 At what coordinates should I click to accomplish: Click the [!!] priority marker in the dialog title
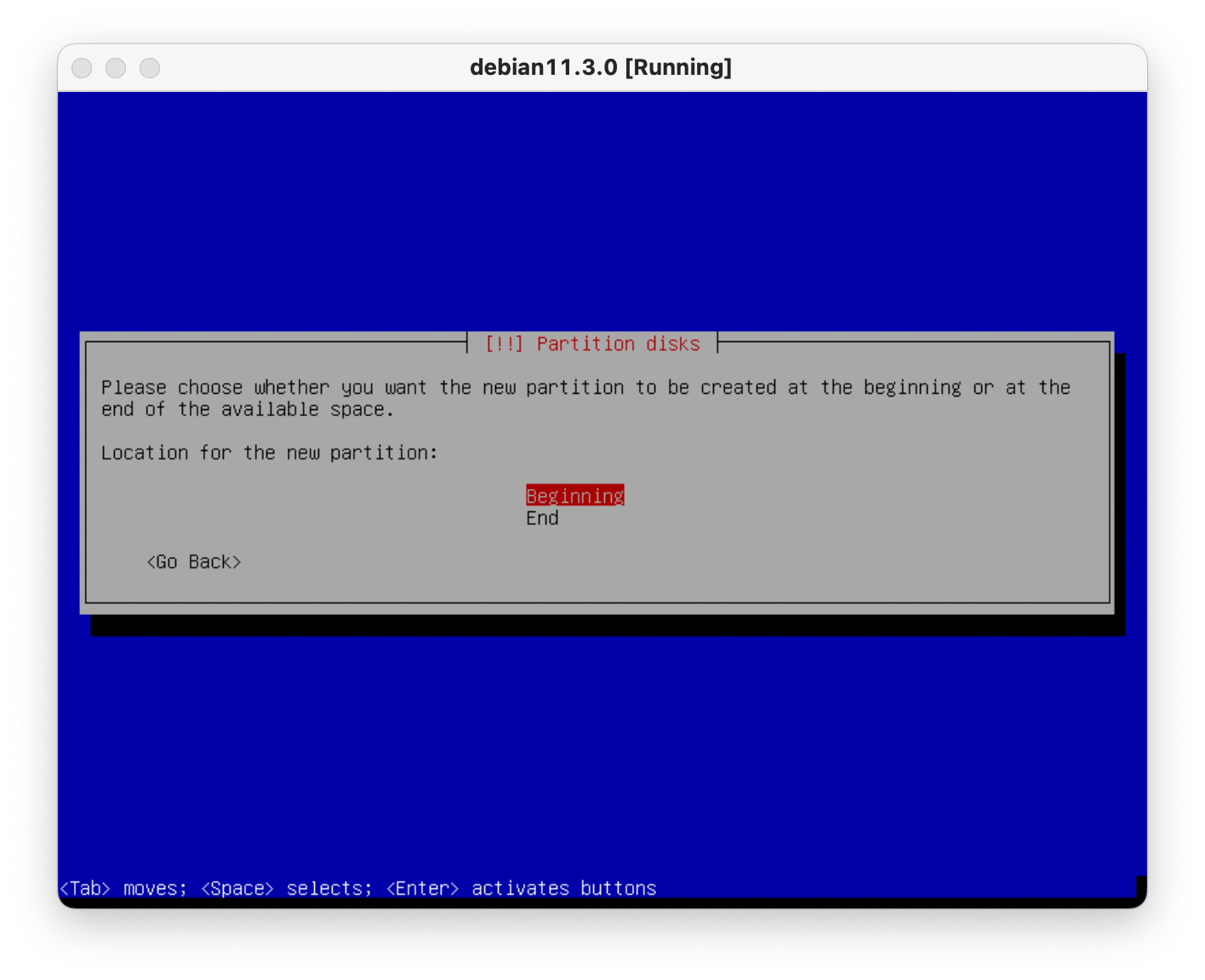tap(504, 344)
